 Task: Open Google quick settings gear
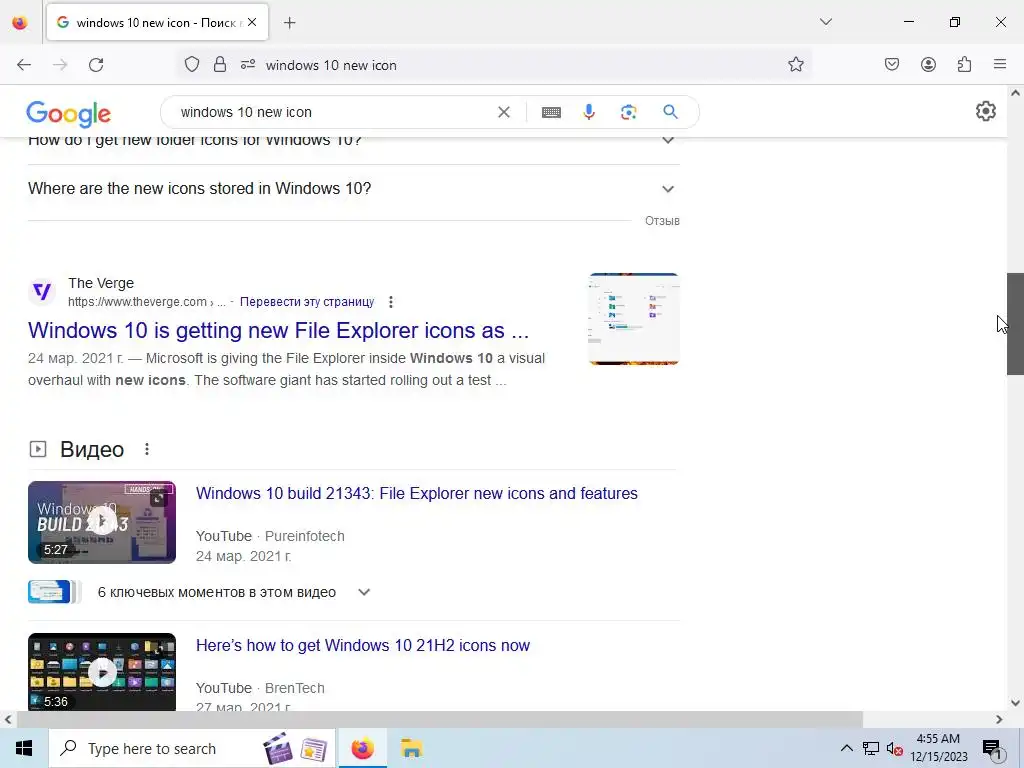coord(985,111)
